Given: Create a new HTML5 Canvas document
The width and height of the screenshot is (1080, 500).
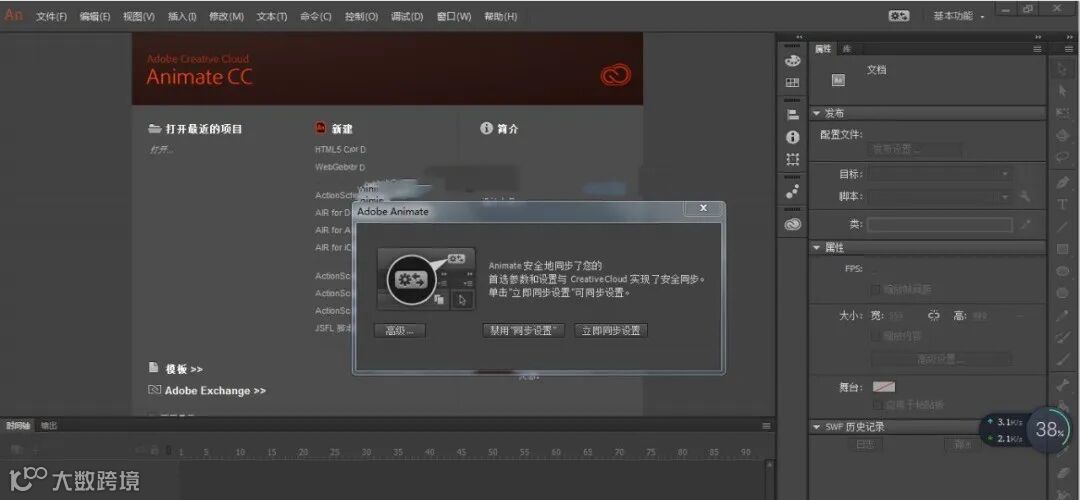Looking at the screenshot, I should (340, 149).
